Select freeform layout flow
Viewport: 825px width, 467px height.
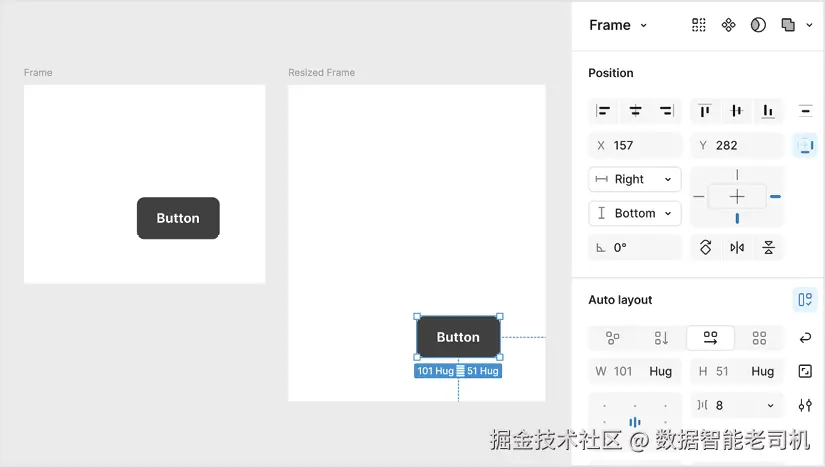pos(612,338)
